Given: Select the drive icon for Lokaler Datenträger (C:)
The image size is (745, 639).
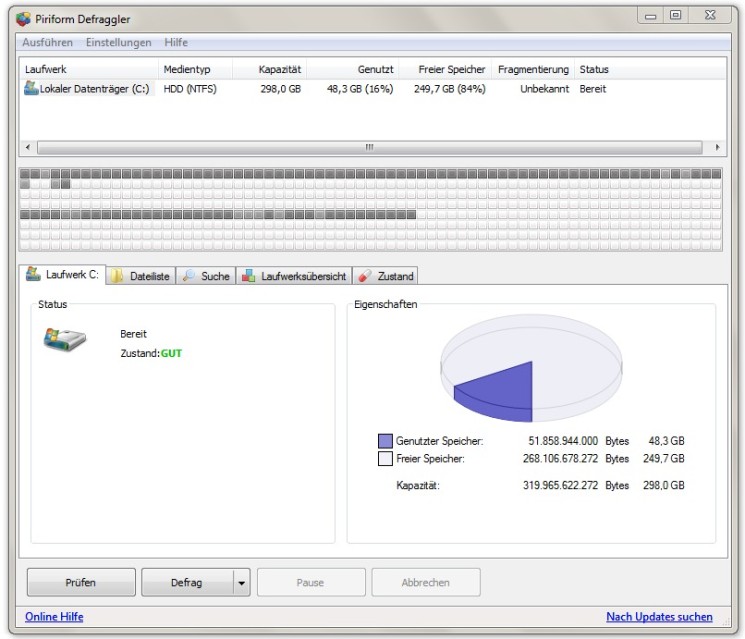Looking at the screenshot, I should pyautogui.click(x=31, y=88).
